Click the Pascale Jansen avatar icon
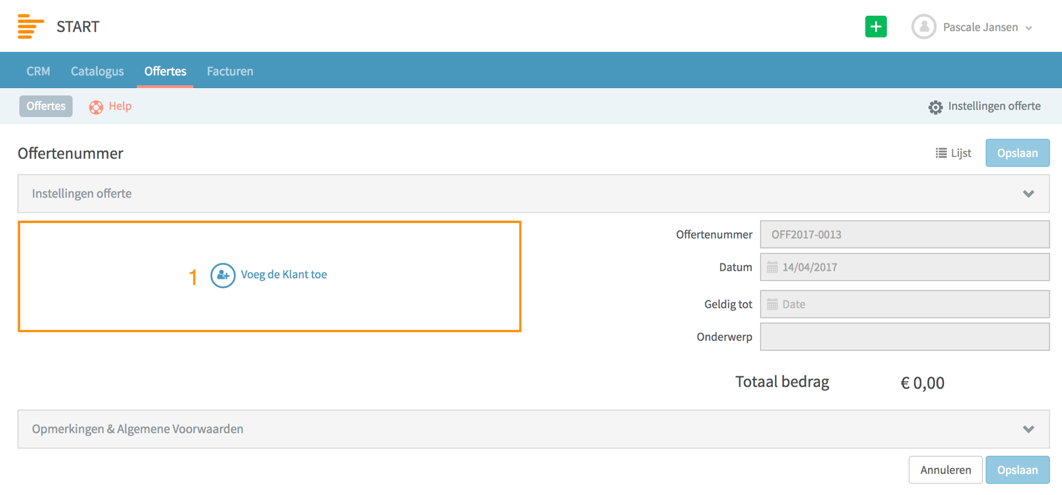The height and width of the screenshot is (495, 1062). pos(923,27)
